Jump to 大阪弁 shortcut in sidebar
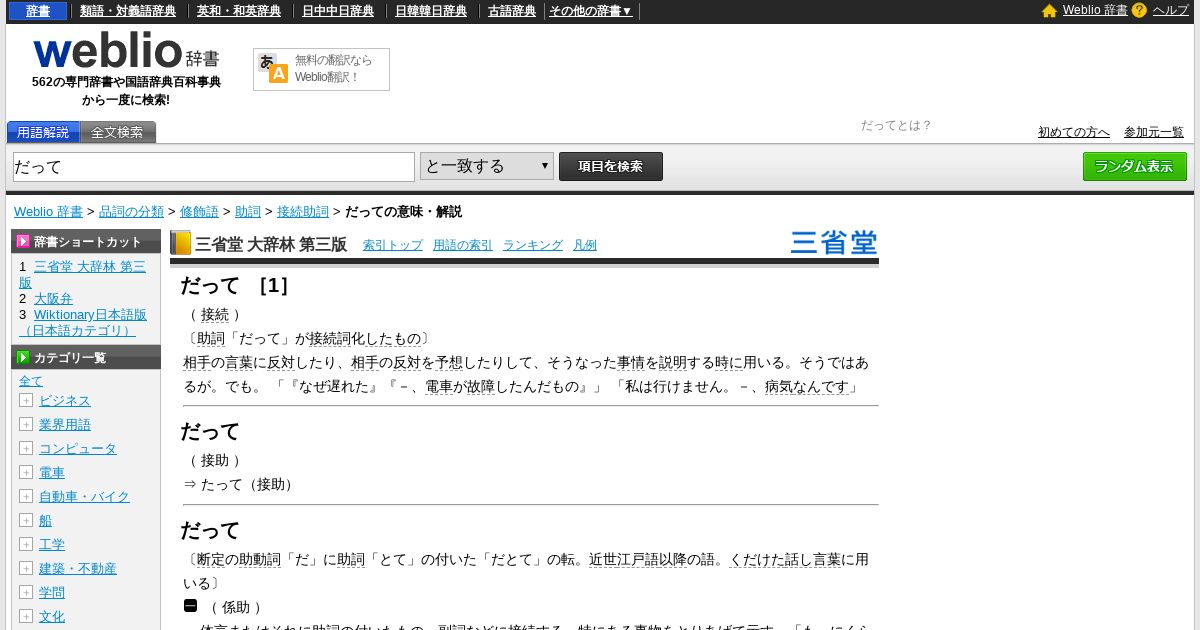Screen dimensions: 1200x630 pos(53,298)
